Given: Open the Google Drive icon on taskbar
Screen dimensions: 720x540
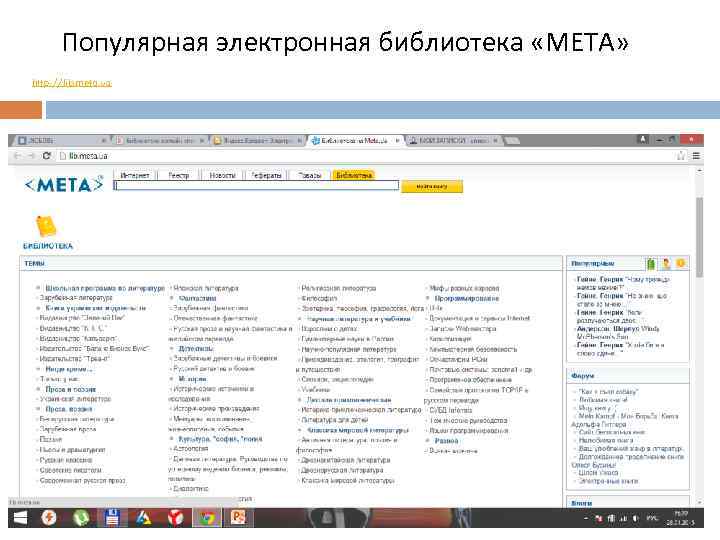Looking at the screenshot, I should 144,518.
